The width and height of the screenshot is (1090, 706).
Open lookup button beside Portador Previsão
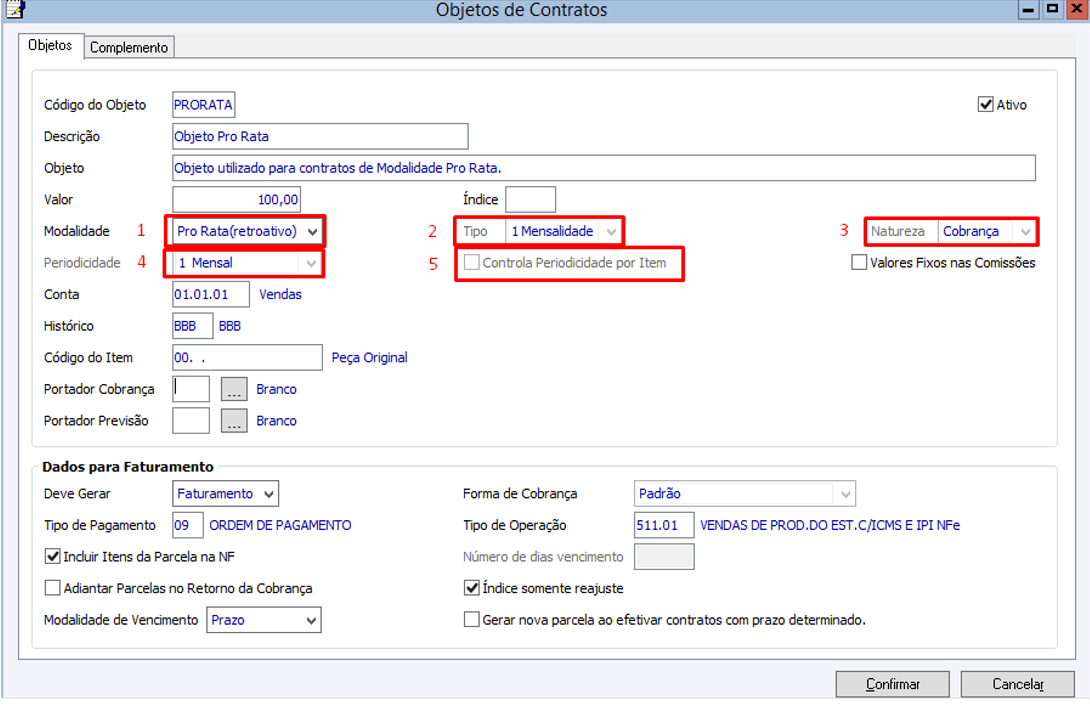pyautogui.click(x=234, y=420)
